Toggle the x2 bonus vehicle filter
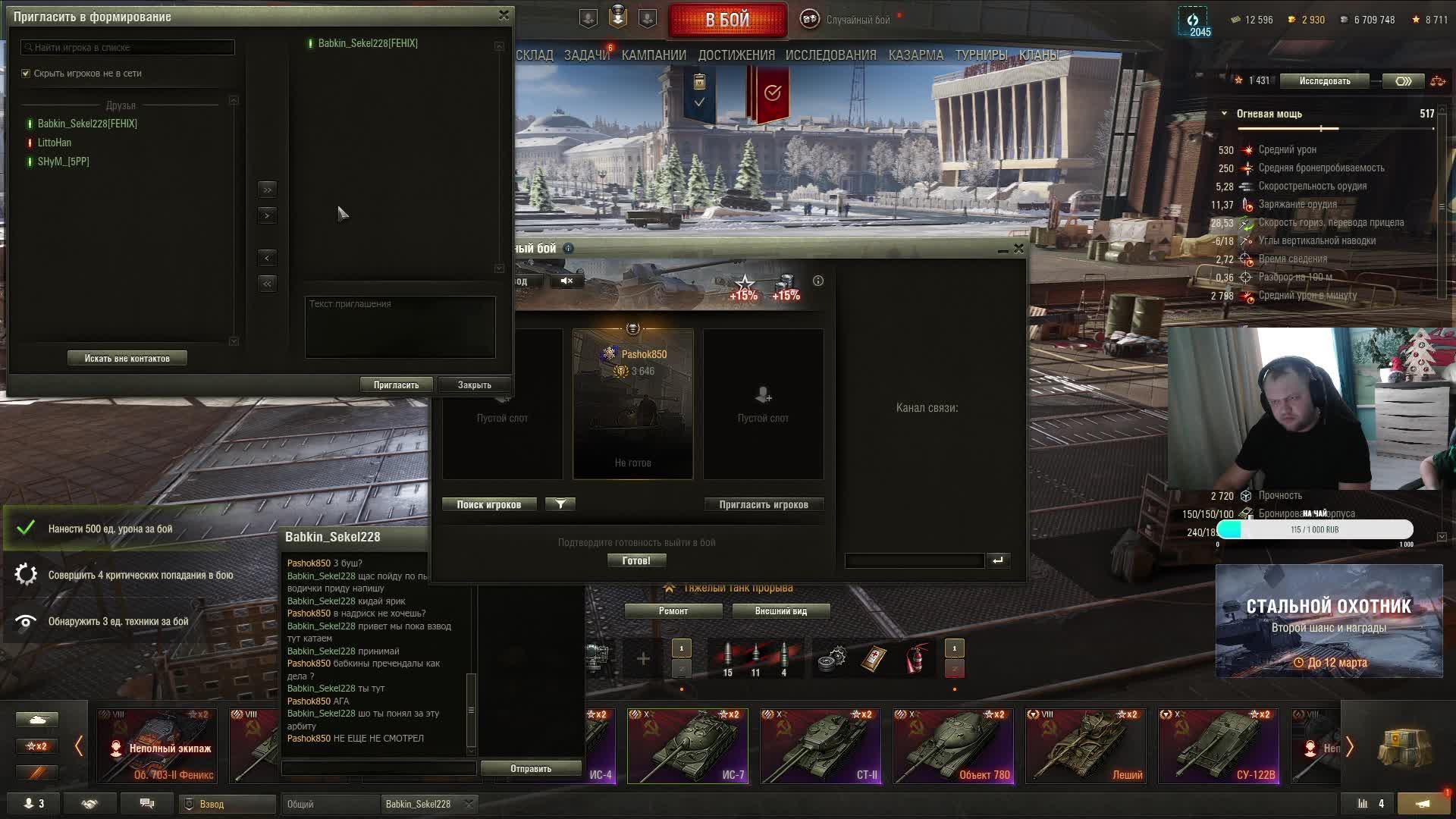The height and width of the screenshot is (819, 1456). tap(36, 746)
